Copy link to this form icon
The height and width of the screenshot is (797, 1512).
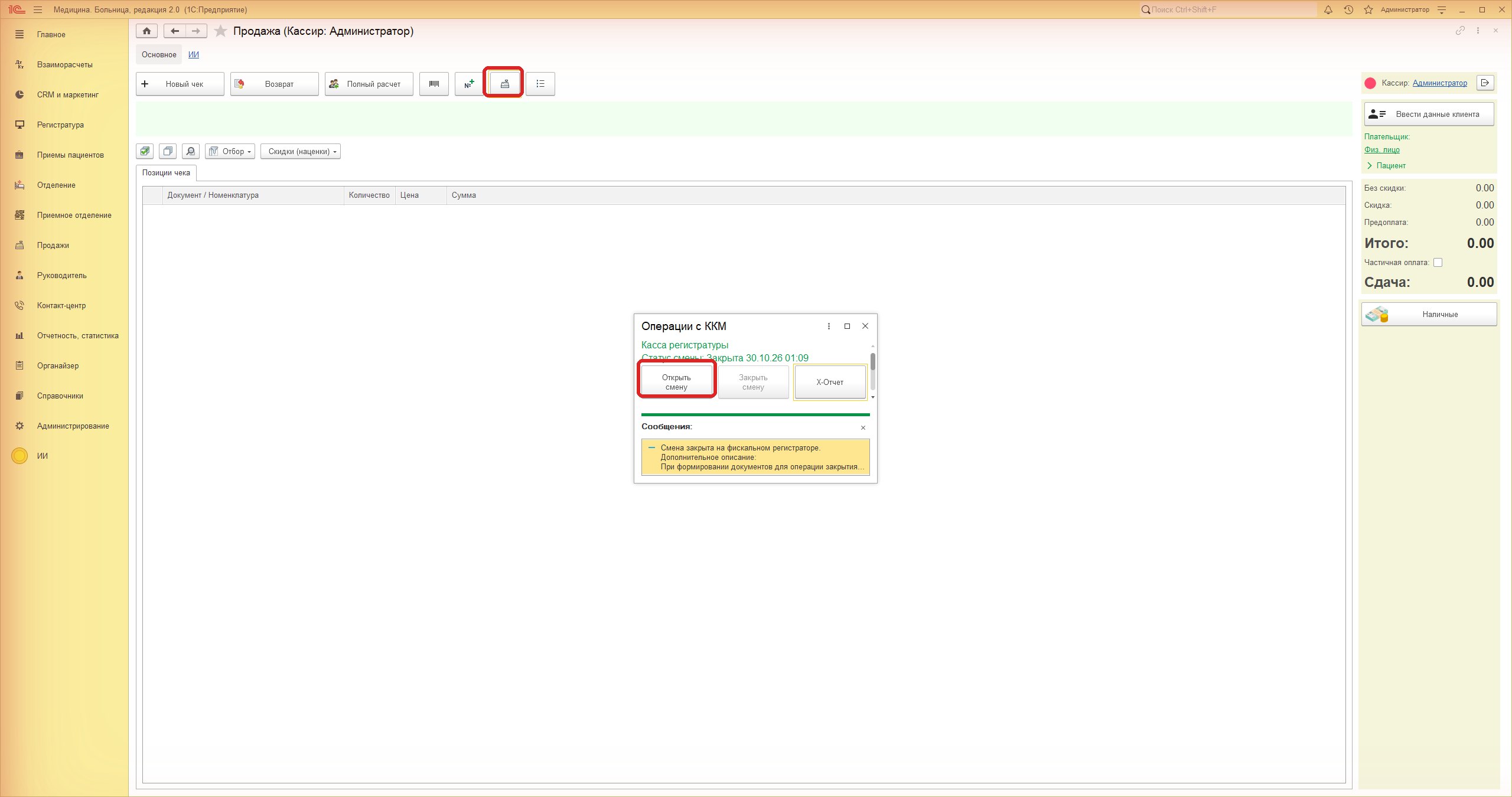[x=1460, y=31]
